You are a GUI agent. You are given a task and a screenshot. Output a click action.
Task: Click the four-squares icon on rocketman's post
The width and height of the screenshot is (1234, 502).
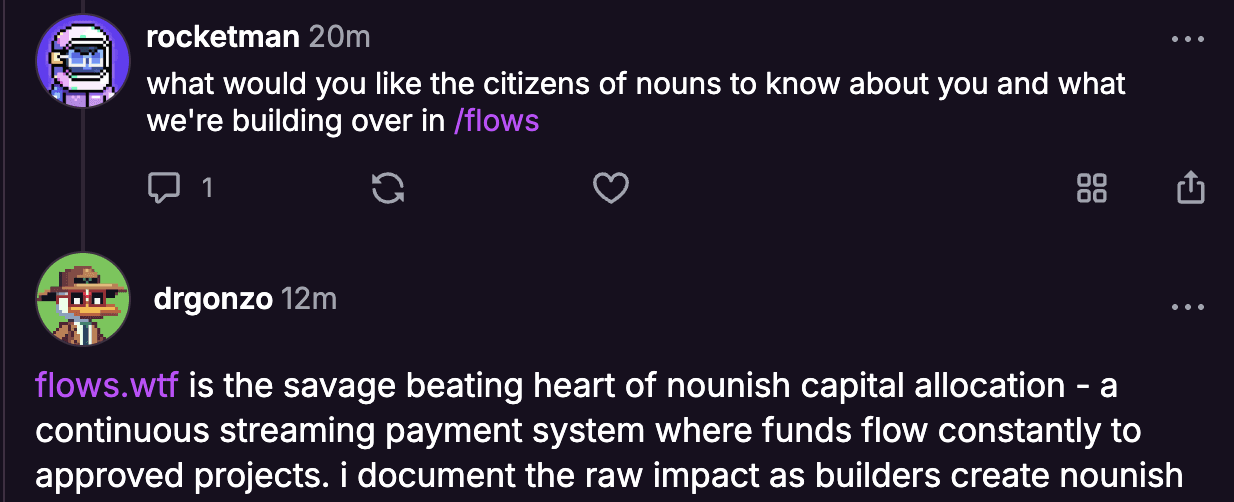pyautogui.click(x=1091, y=187)
